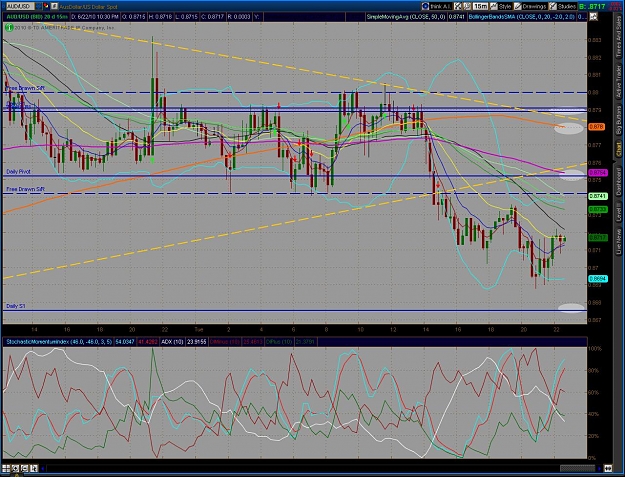The height and width of the screenshot is (477, 625).
Task: Click the crossed-tools icon after think A.I.
Action: click(x=458, y=6)
